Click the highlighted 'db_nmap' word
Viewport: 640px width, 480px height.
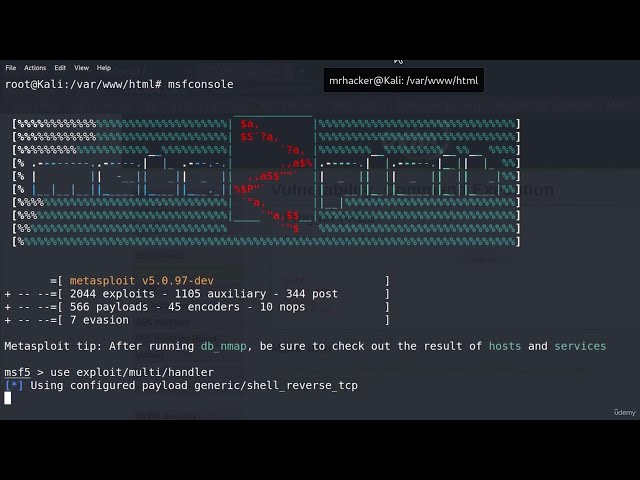point(224,346)
